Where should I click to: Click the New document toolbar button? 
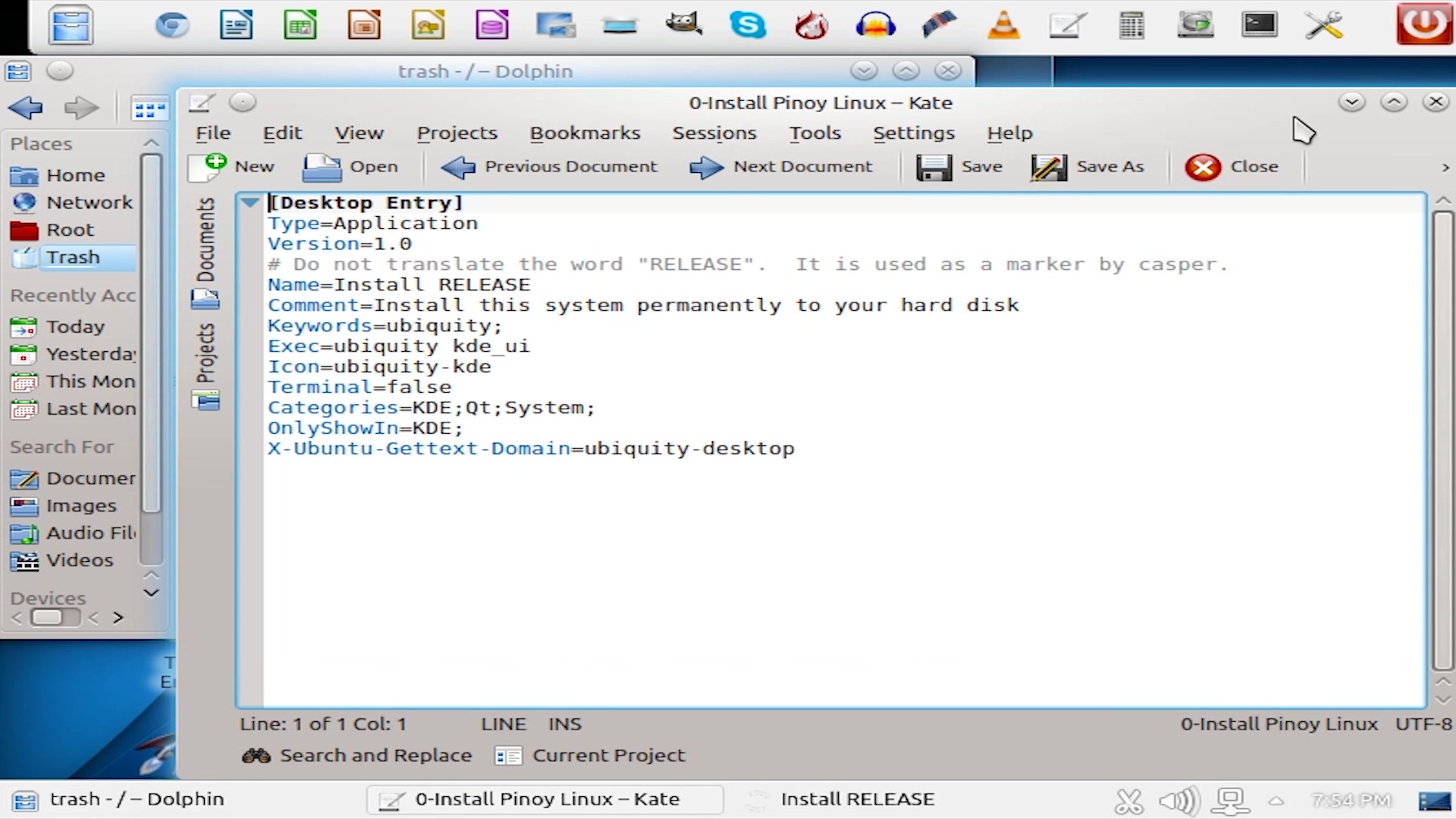click(232, 167)
